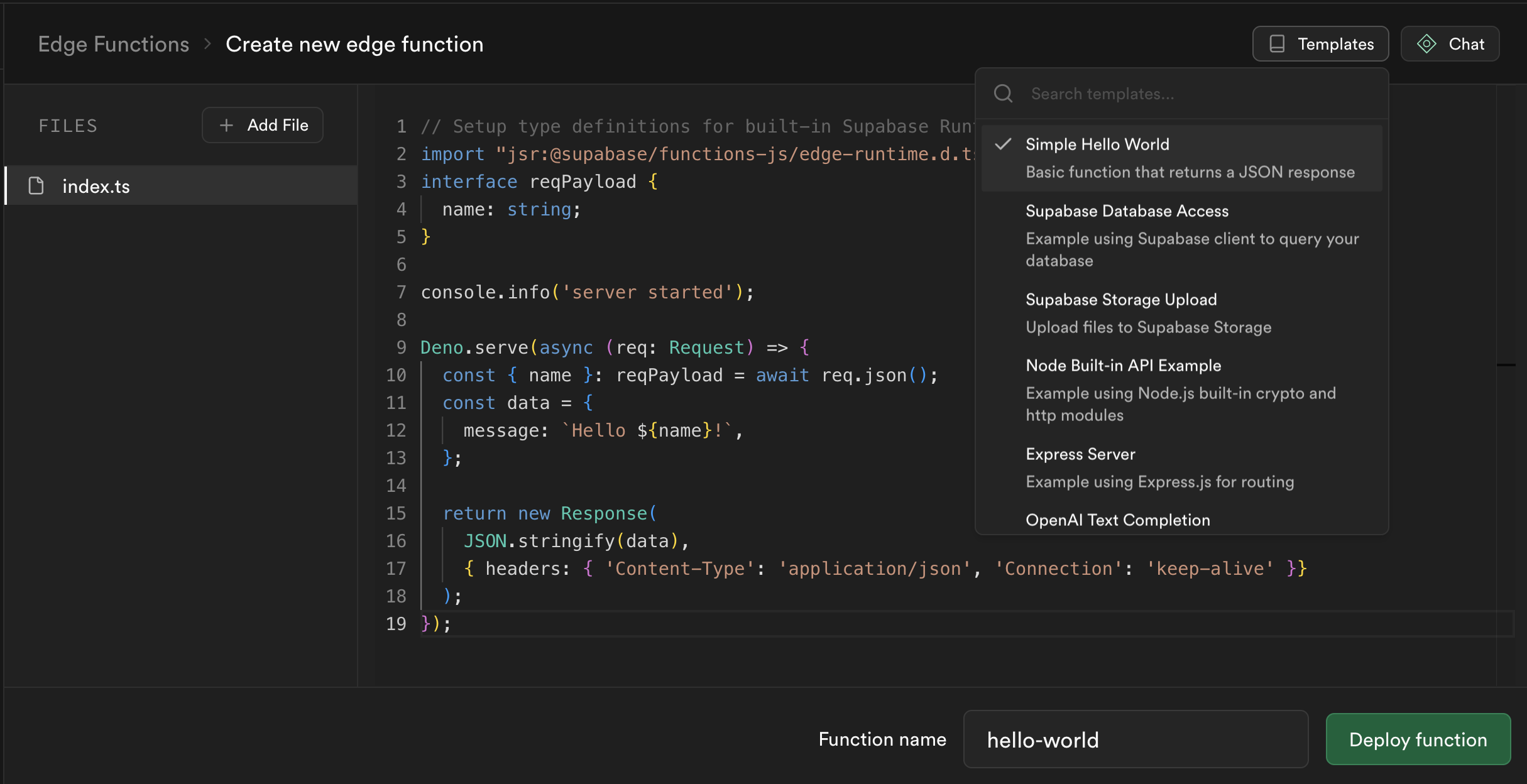Click the magnifier icon in template search

point(1003,94)
